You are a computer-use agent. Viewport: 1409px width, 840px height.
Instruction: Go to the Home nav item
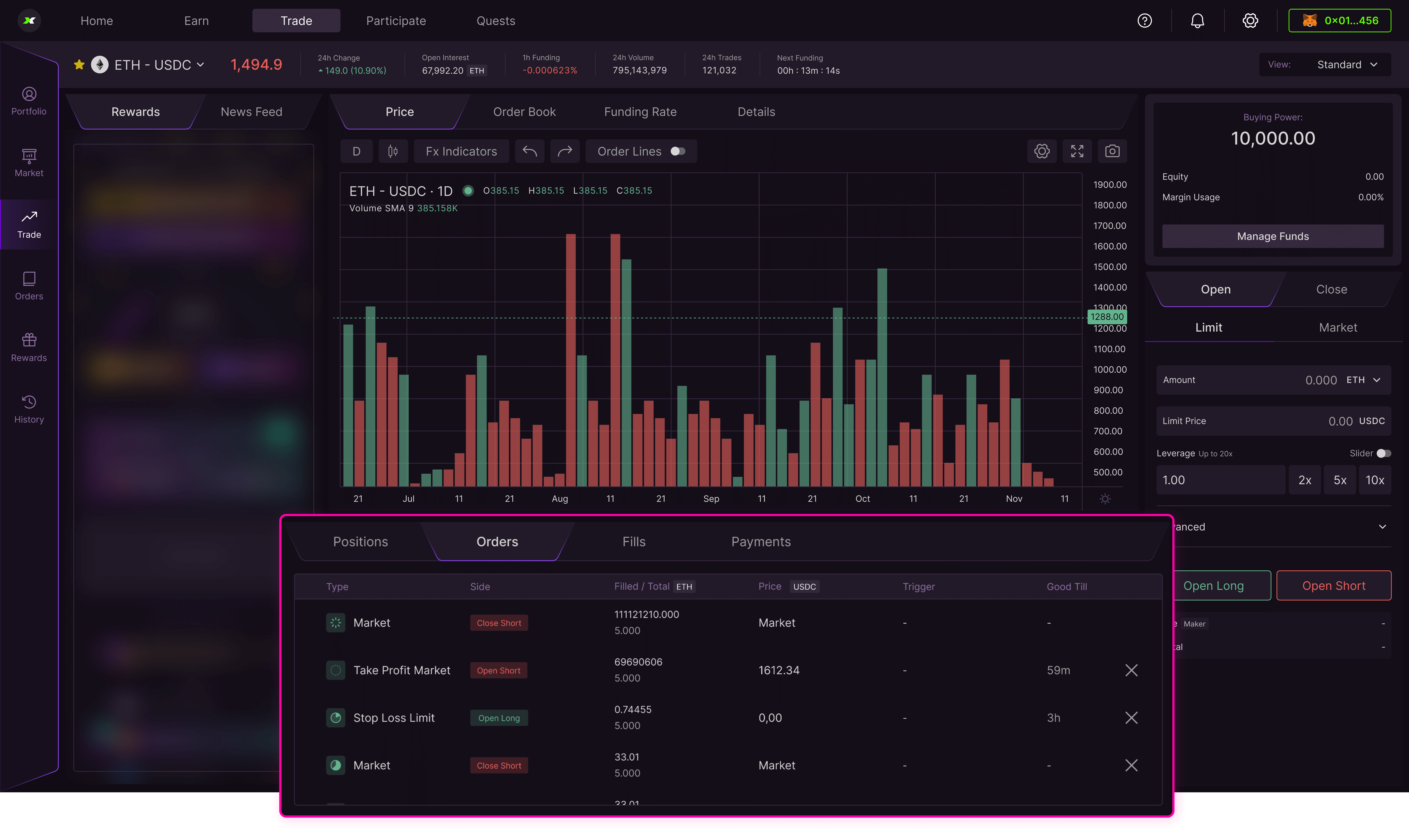click(x=97, y=21)
